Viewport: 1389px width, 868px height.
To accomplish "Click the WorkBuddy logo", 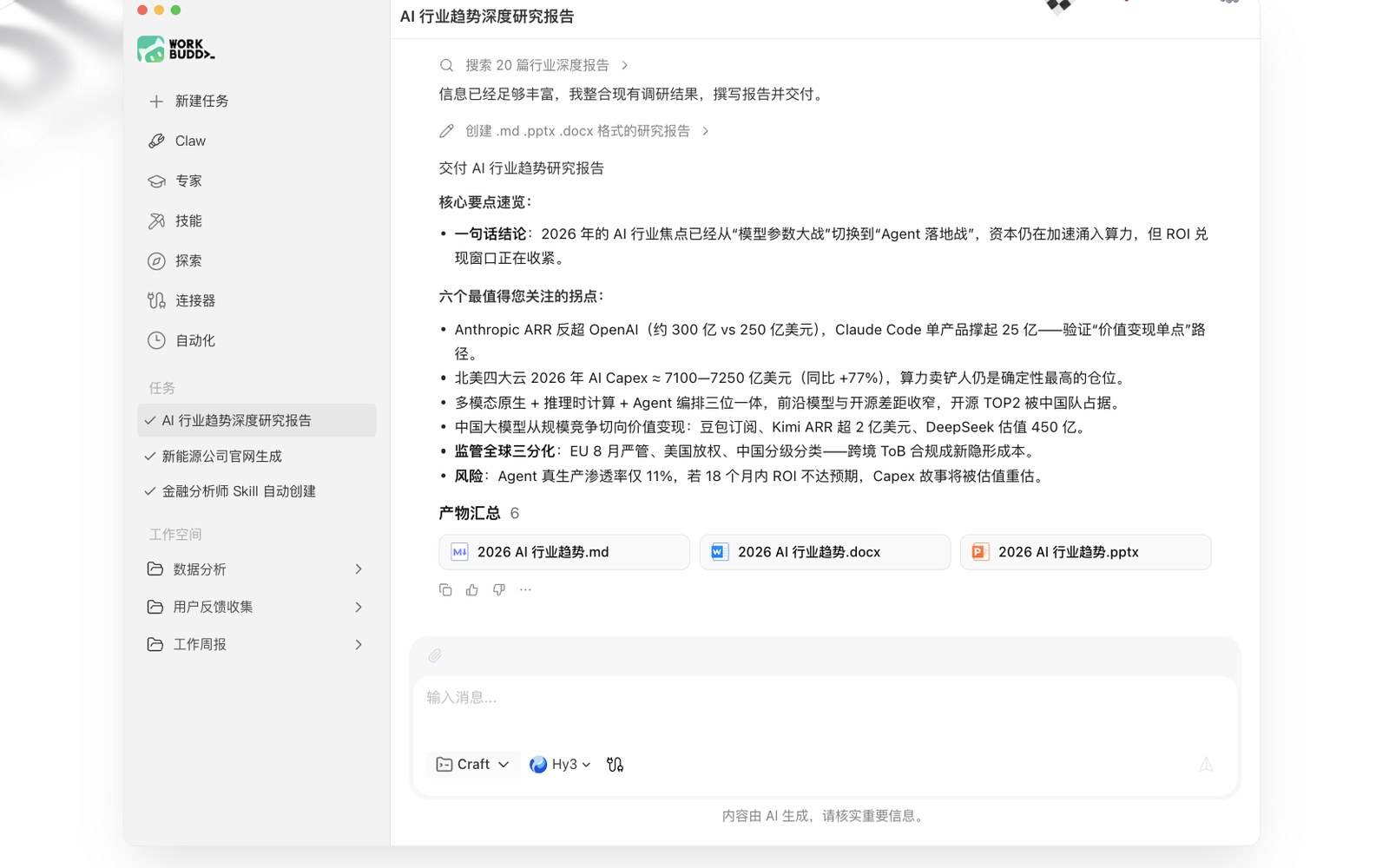I will coord(176,49).
